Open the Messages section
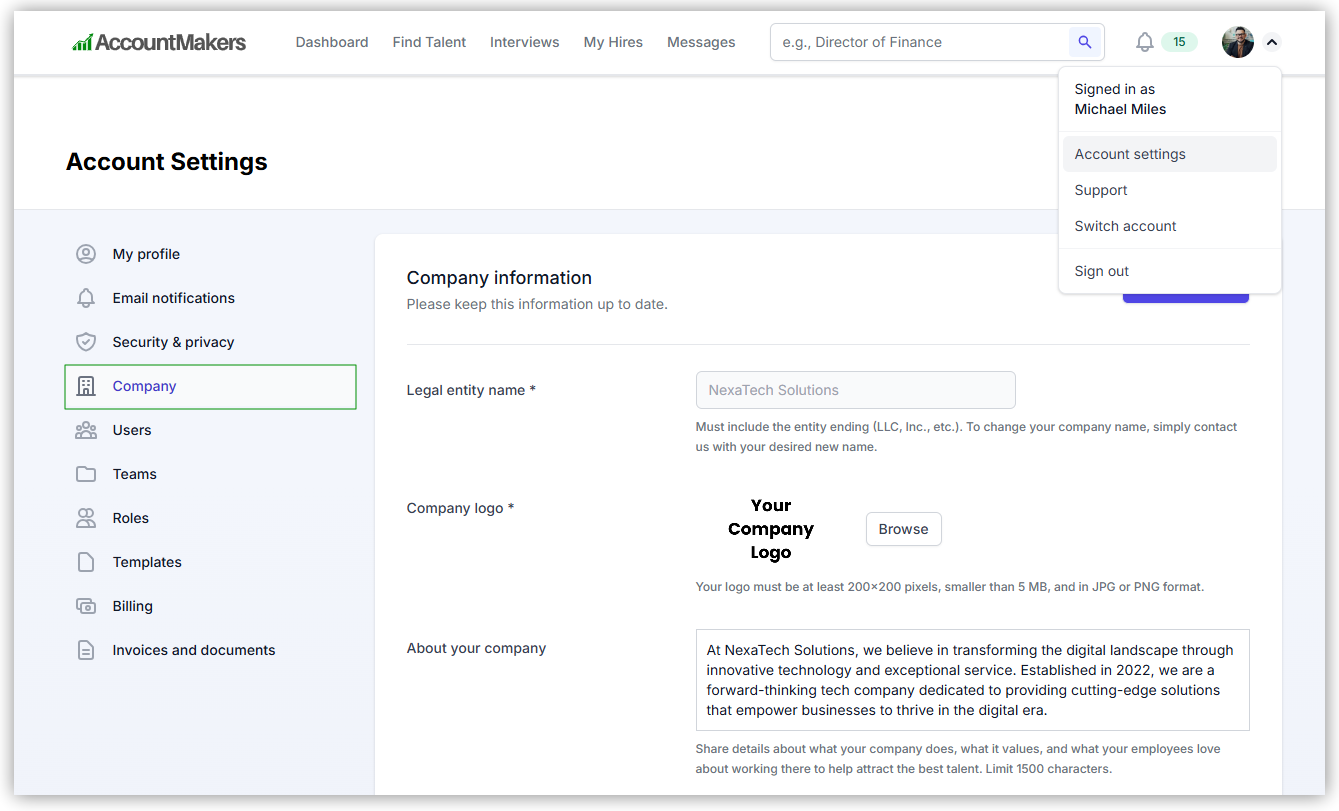Image resolution: width=1339 pixels, height=811 pixels. [700, 42]
